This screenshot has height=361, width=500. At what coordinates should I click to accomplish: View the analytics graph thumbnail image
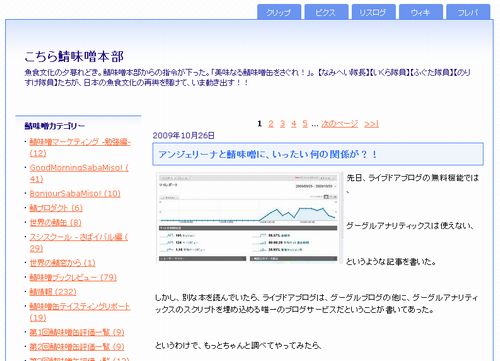pyautogui.click(x=249, y=218)
